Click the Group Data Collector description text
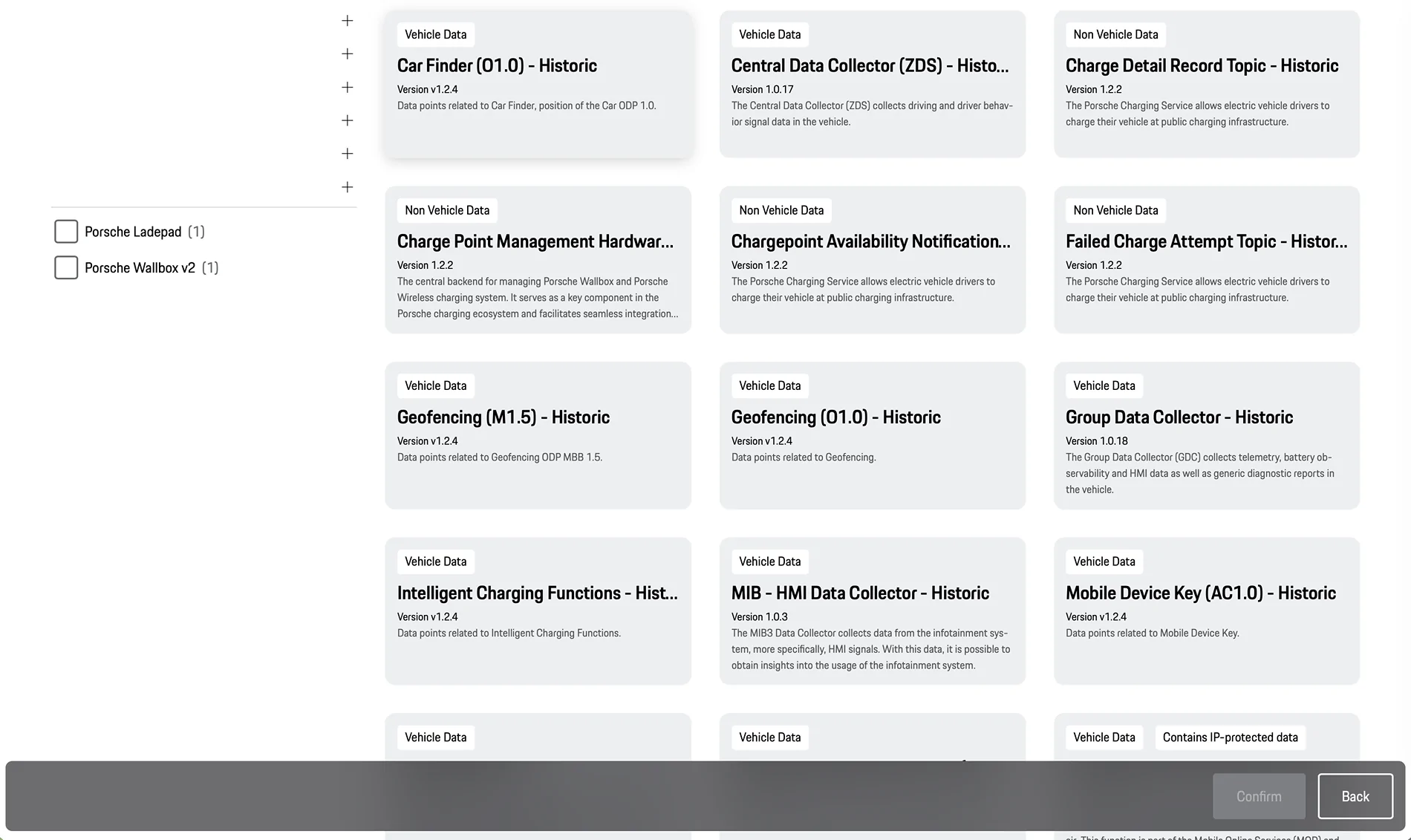Viewport: 1411px width, 840px height. pyautogui.click(x=1200, y=474)
